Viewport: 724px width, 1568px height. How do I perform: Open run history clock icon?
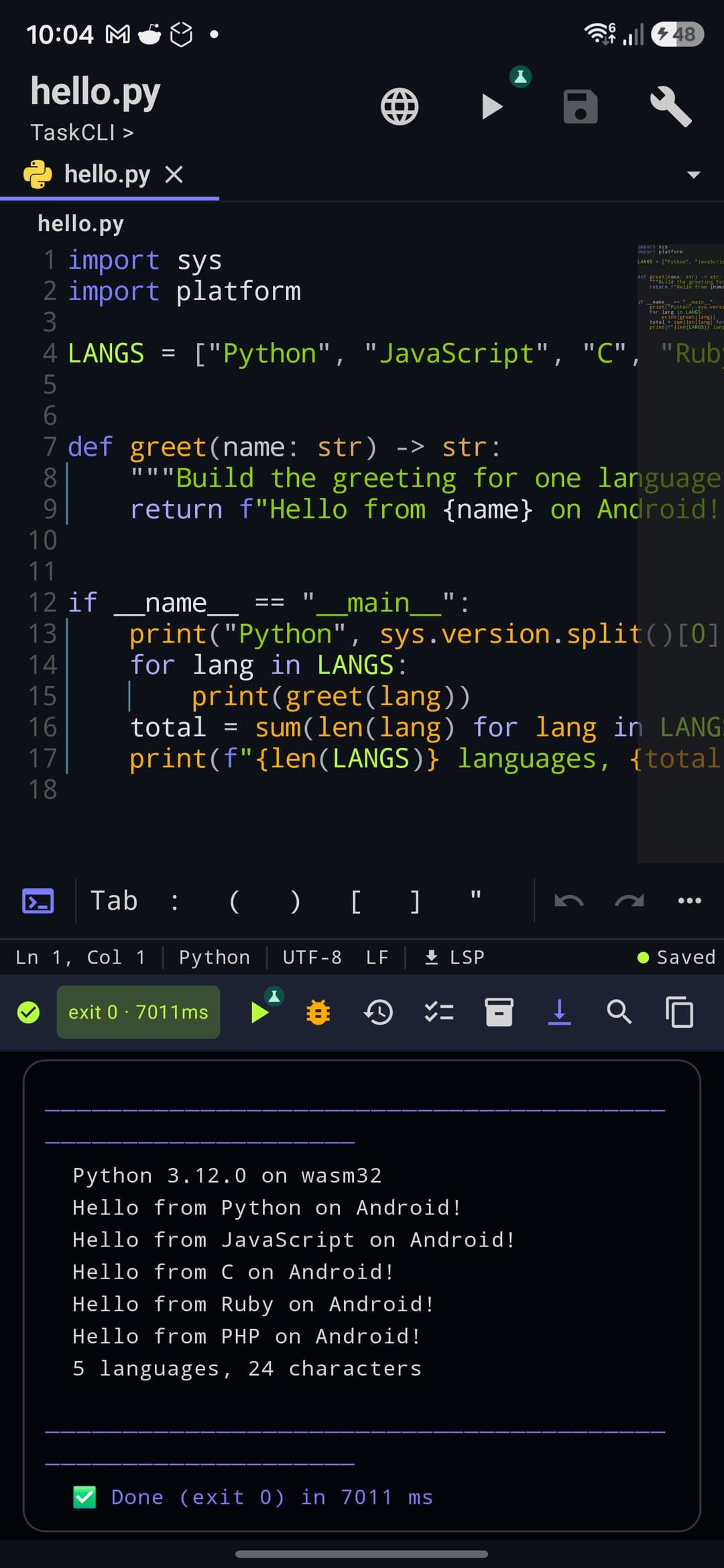point(378,1012)
